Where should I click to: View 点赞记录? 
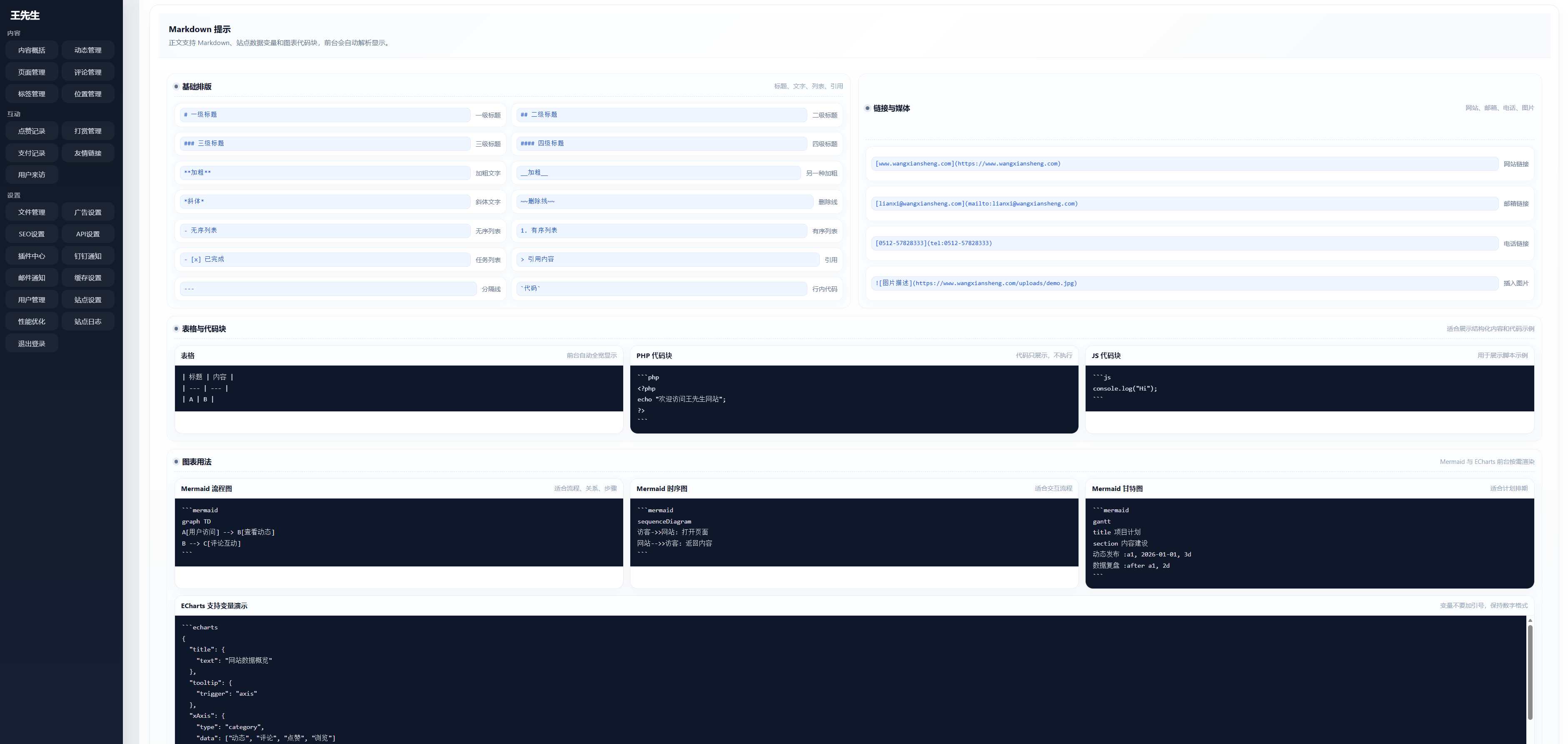(x=32, y=131)
